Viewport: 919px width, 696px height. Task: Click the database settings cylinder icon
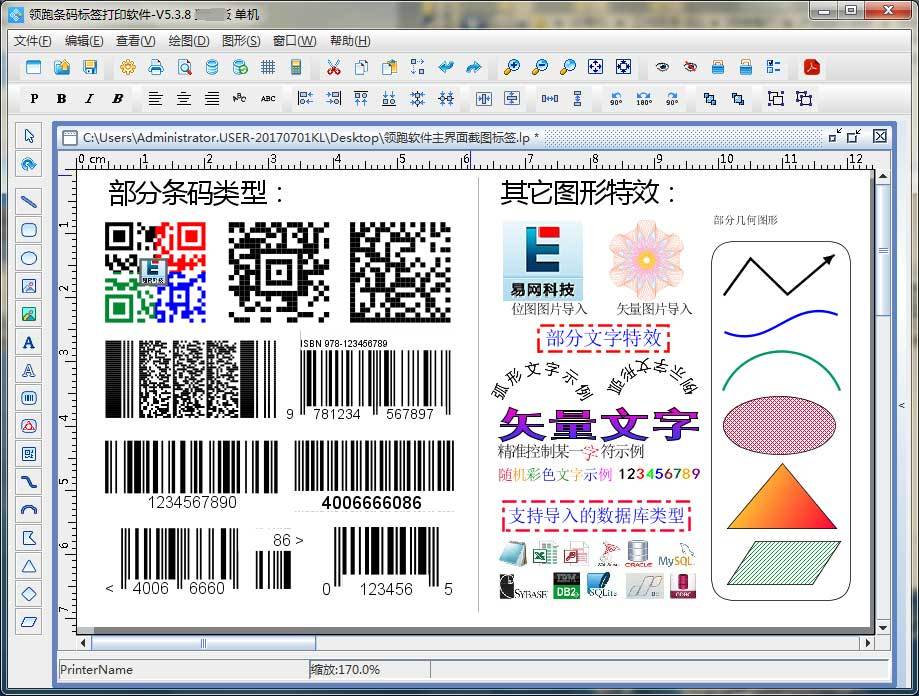point(212,67)
